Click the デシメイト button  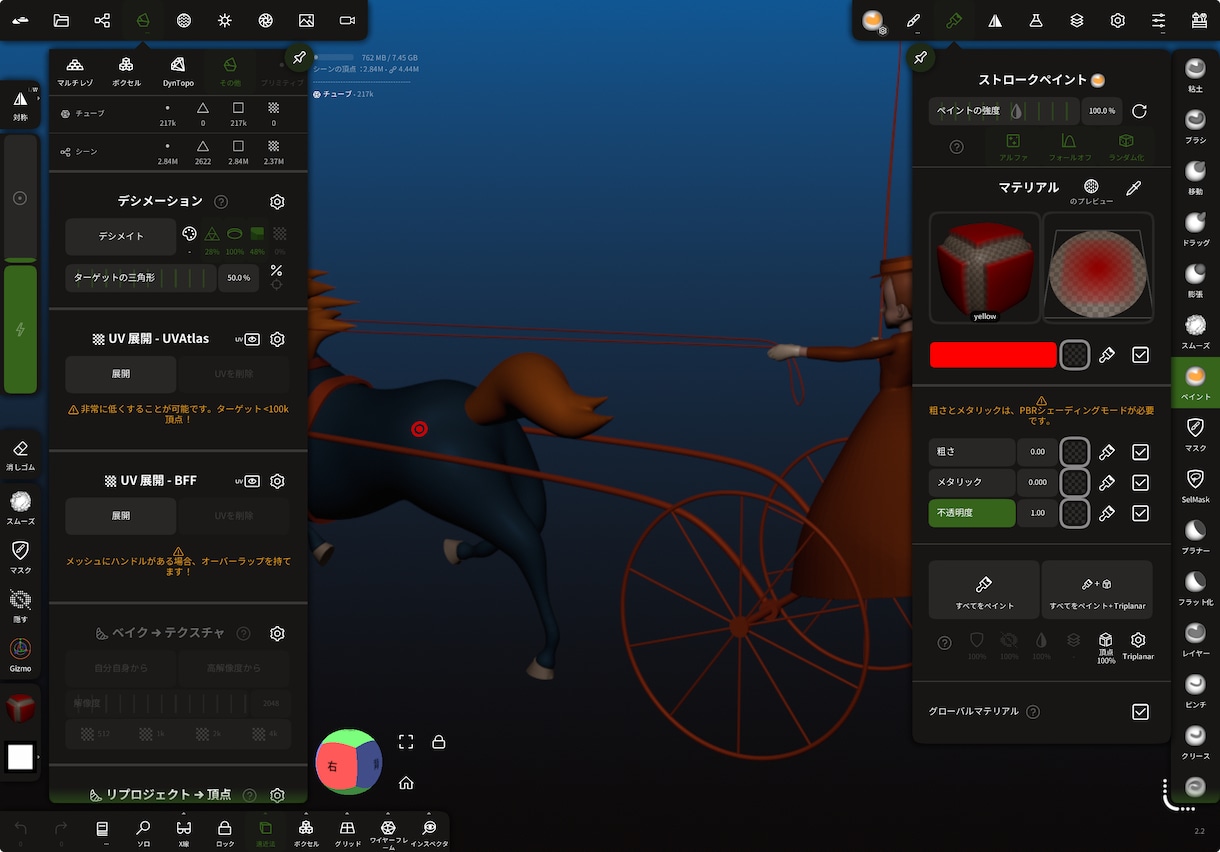pyautogui.click(x=121, y=237)
